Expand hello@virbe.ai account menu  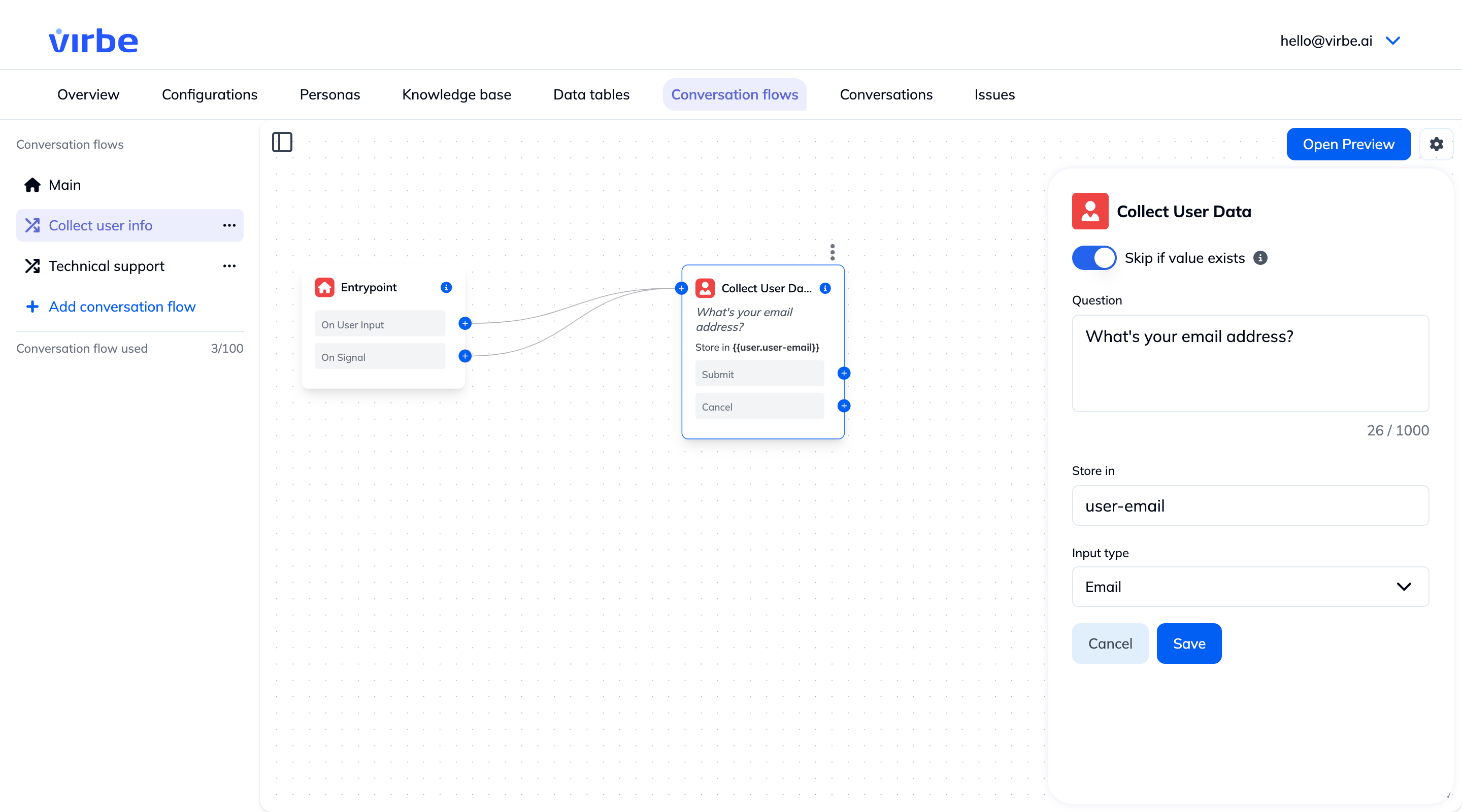tap(1393, 41)
